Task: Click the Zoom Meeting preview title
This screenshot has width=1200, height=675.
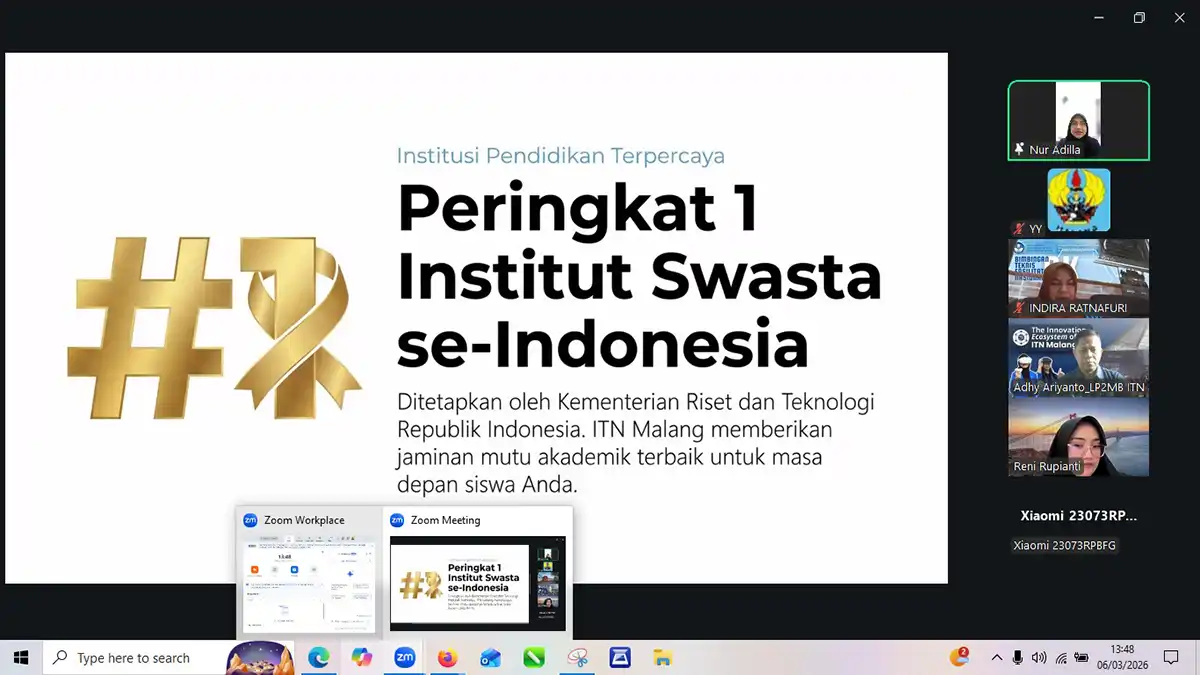Action: click(x=445, y=520)
